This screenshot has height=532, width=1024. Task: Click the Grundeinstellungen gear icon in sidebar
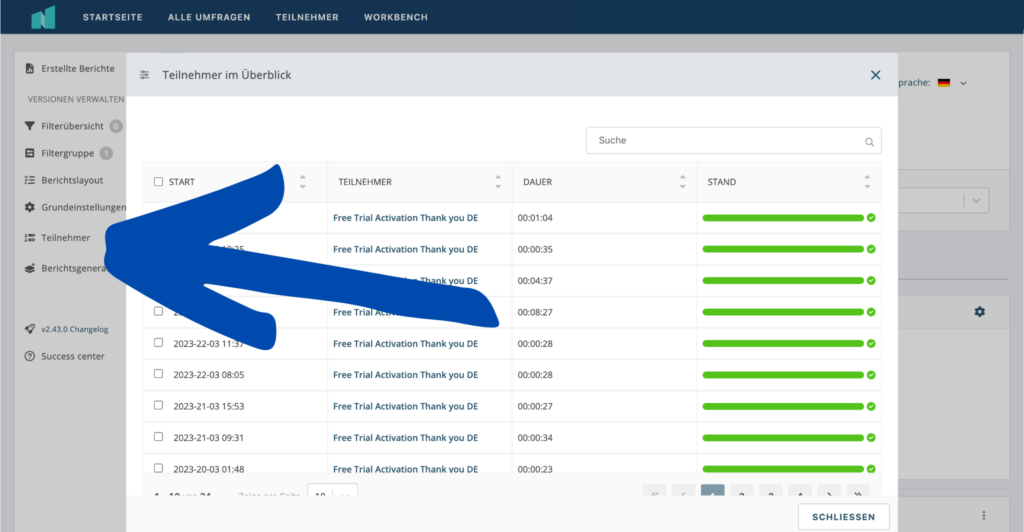point(30,207)
